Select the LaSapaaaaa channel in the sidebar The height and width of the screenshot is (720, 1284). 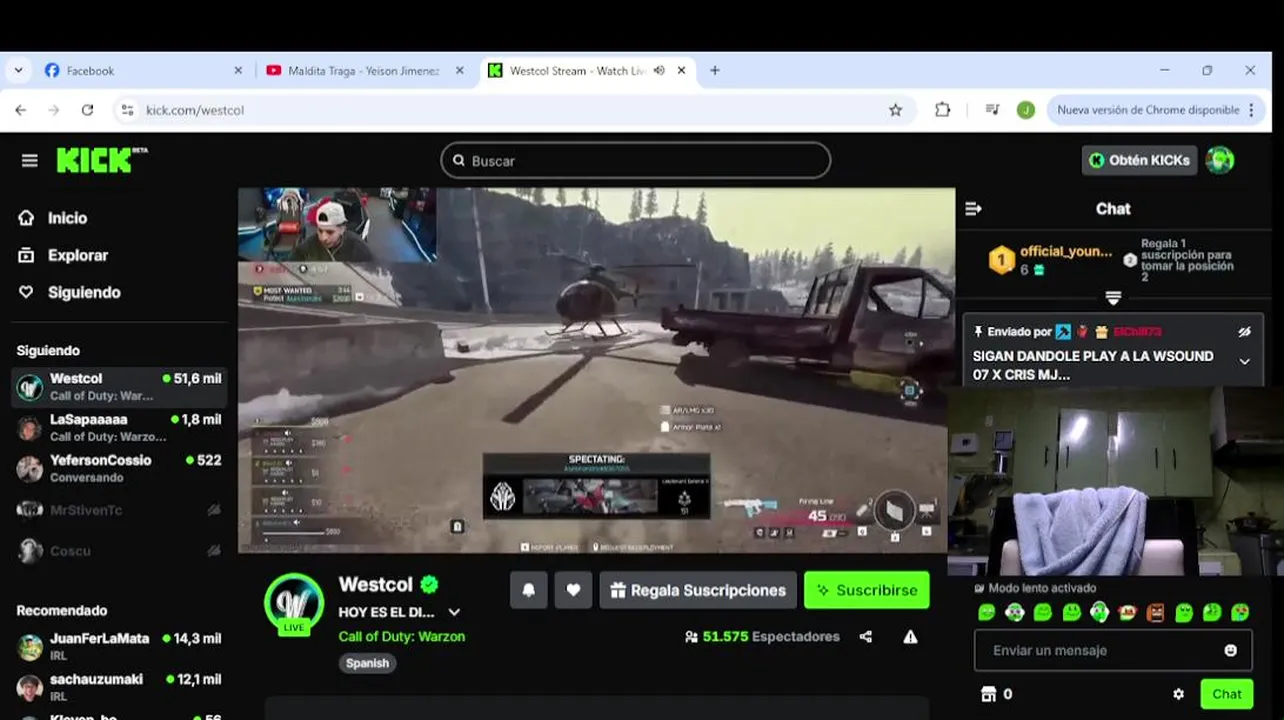pyautogui.click(x=119, y=427)
